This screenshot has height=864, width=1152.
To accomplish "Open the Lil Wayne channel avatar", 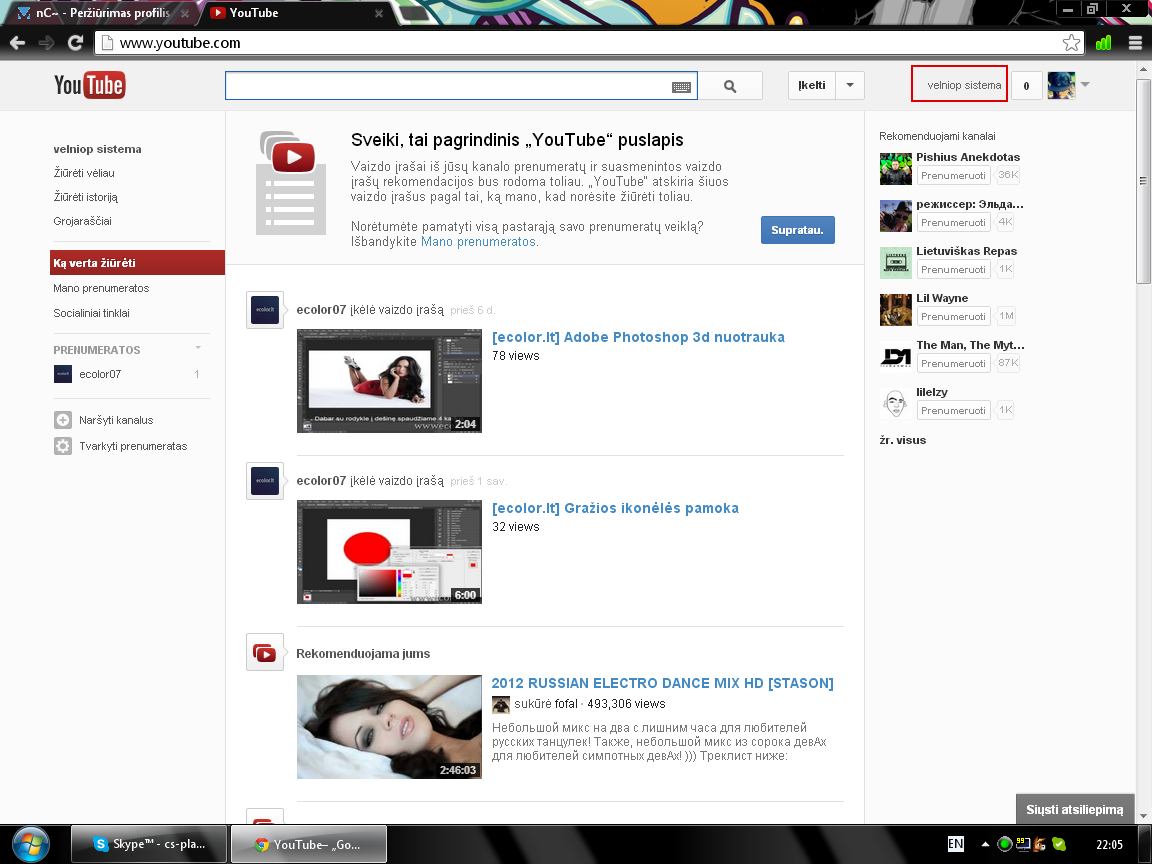I will point(896,309).
